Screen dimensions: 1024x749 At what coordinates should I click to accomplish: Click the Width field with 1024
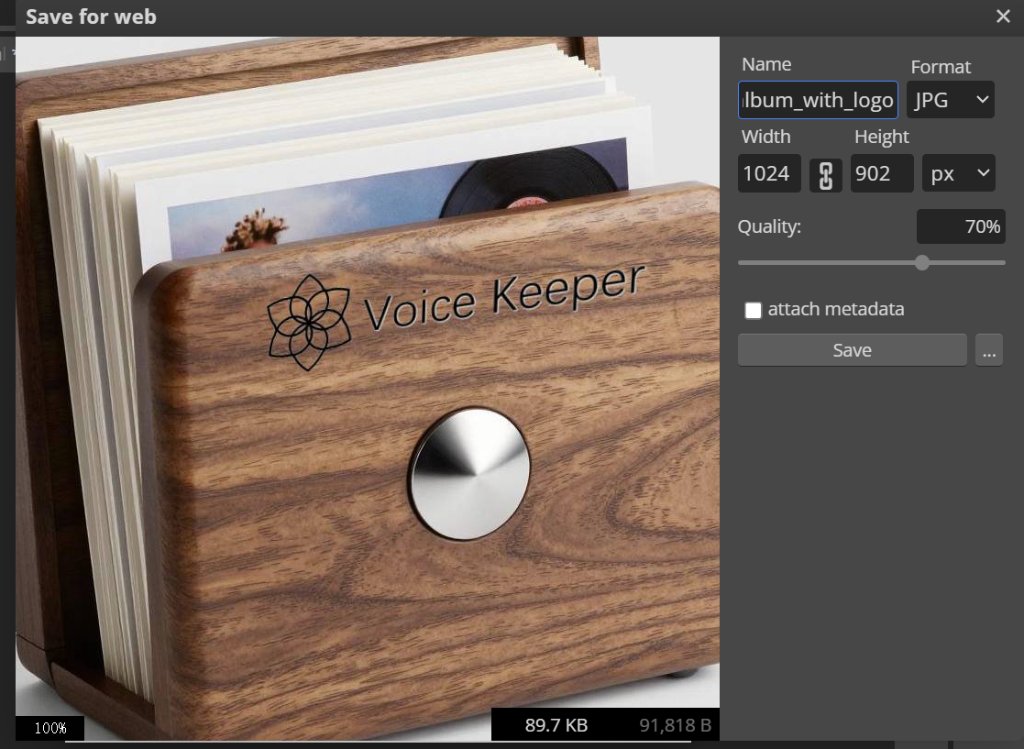point(769,174)
